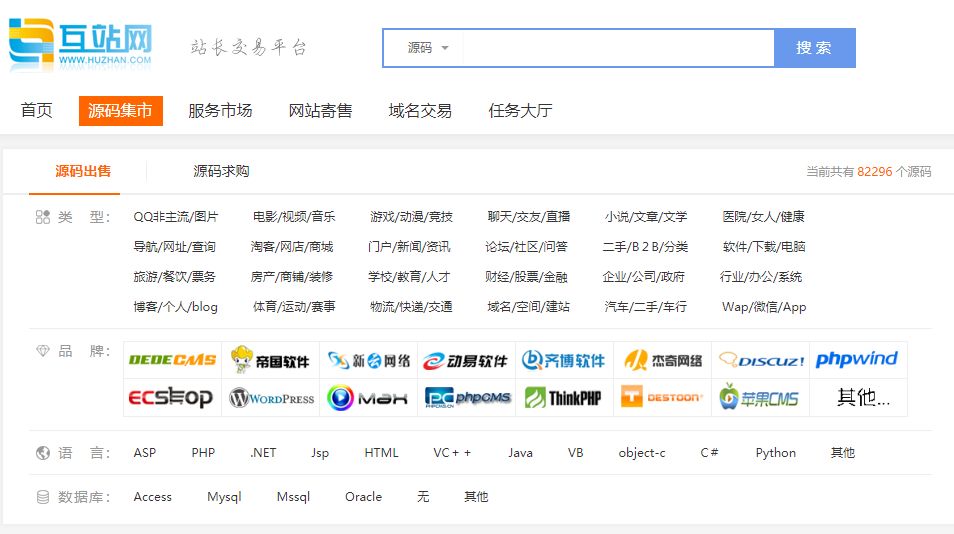Select category 电影/视频/音乐
954x534 pixels.
click(294, 217)
